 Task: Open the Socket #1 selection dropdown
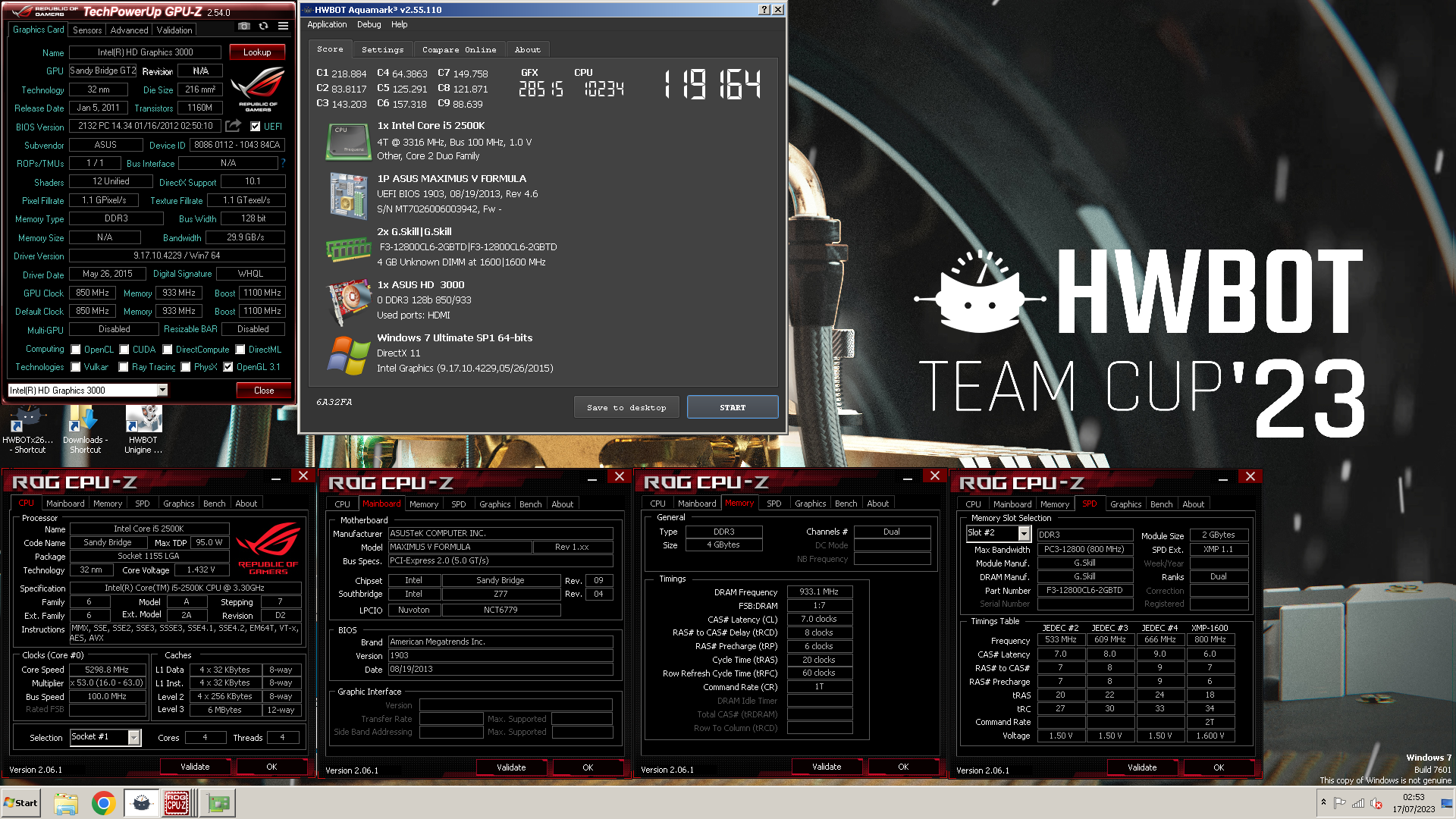pos(134,737)
